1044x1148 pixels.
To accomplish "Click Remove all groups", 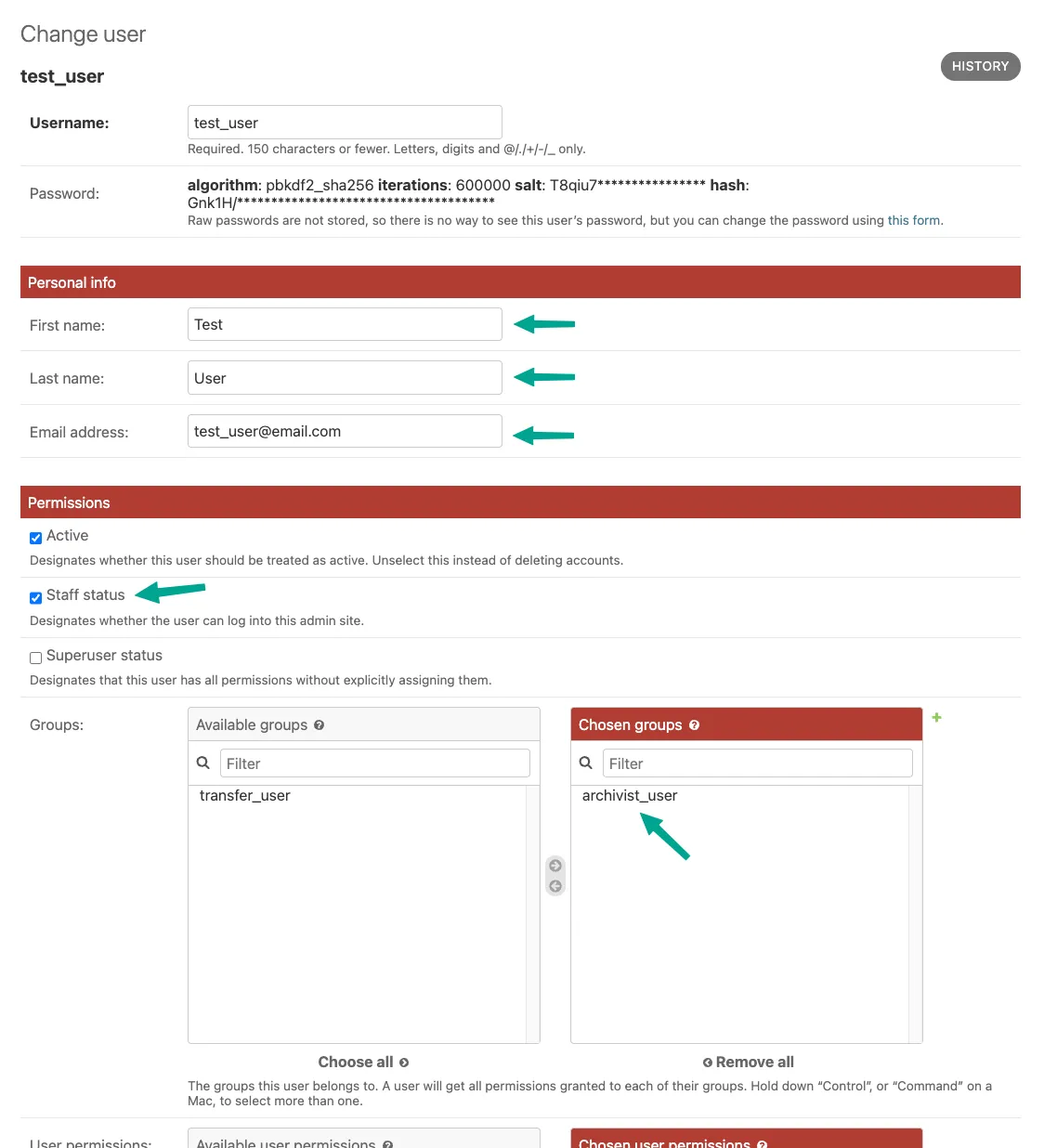I will point(749,1062).
